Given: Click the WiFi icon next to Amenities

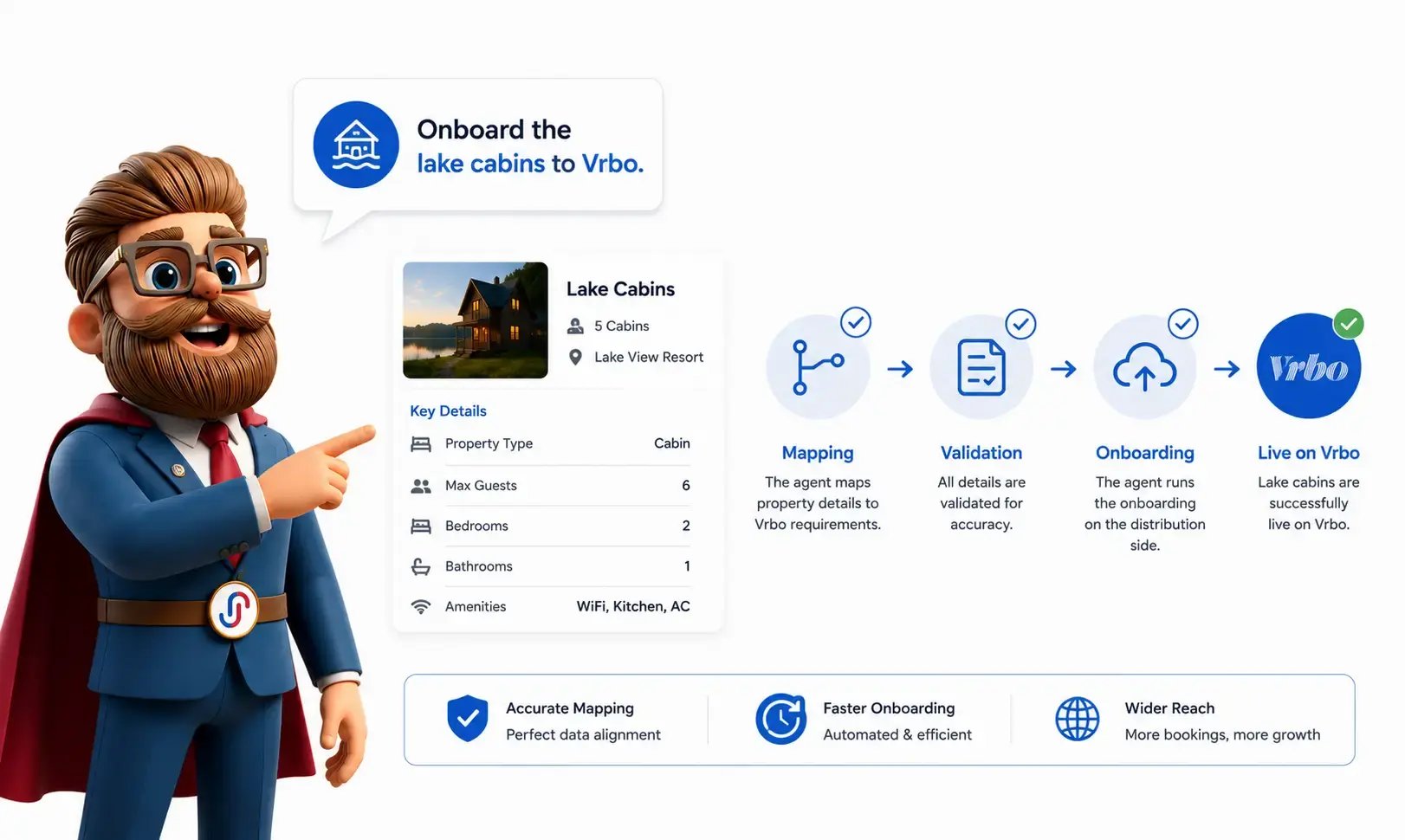Looking at the screenshot, I should click(421, 607).
